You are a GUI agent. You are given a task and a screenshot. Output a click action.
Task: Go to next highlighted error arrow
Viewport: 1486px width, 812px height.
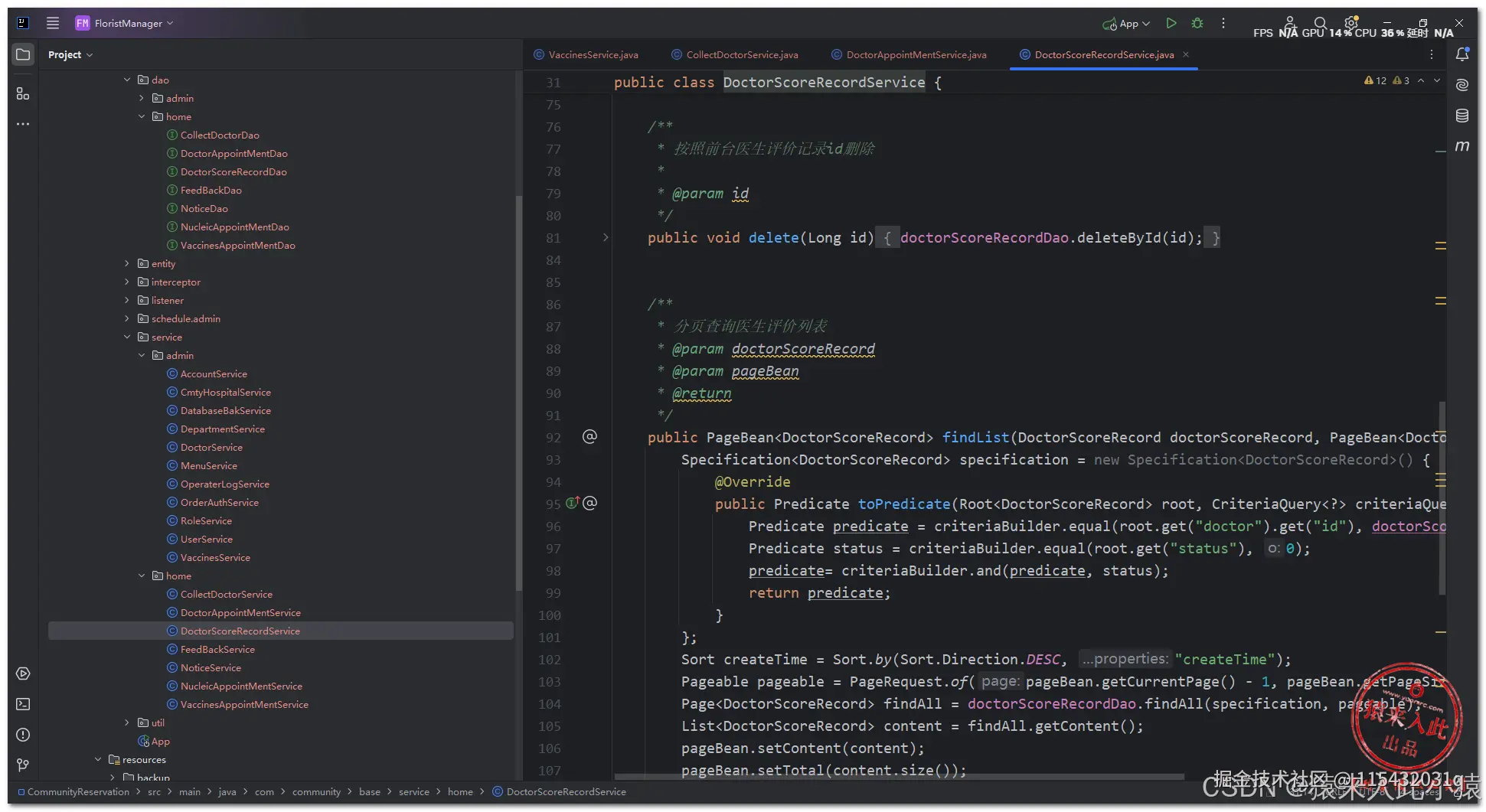click(1437, 80)
